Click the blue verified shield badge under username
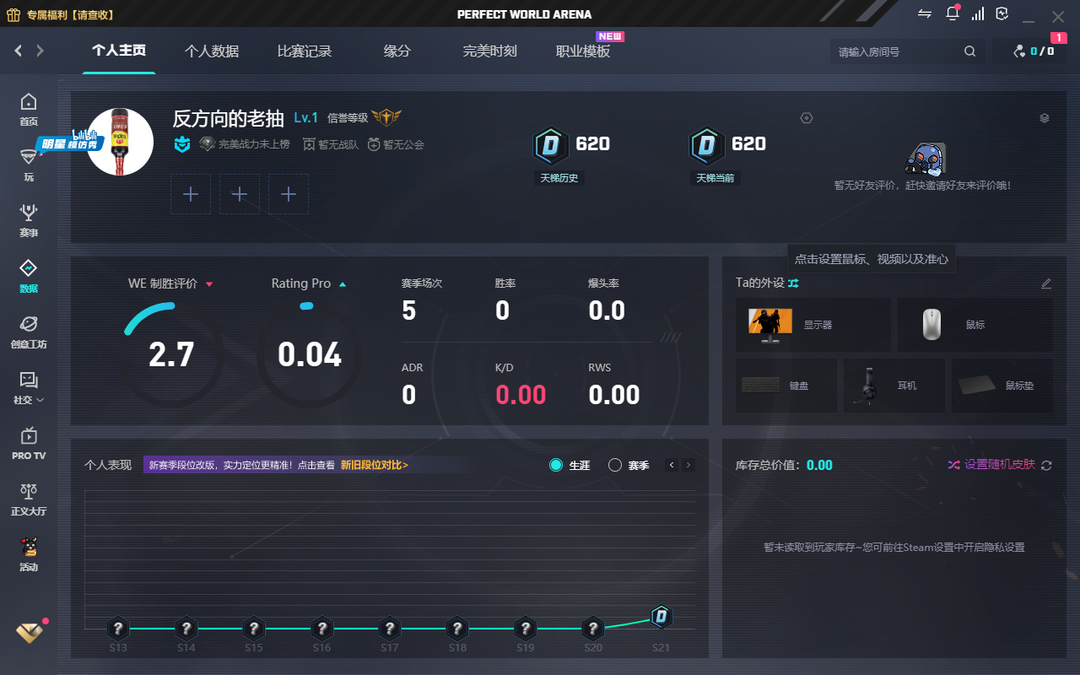 click(x=182, y=144)
